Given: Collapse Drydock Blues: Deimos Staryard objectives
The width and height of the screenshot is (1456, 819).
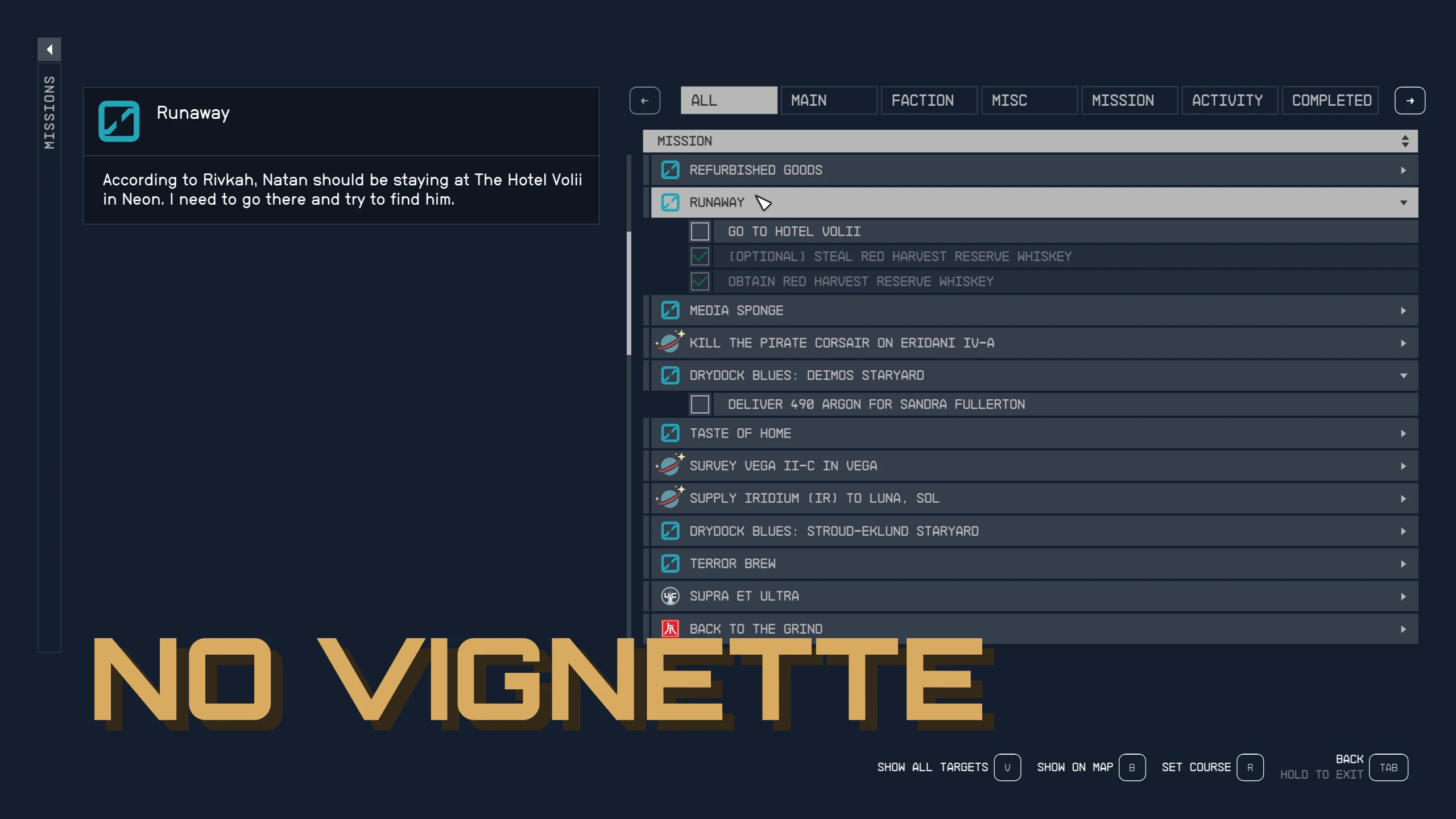Looking at the screenshot, I should 1403,375.
